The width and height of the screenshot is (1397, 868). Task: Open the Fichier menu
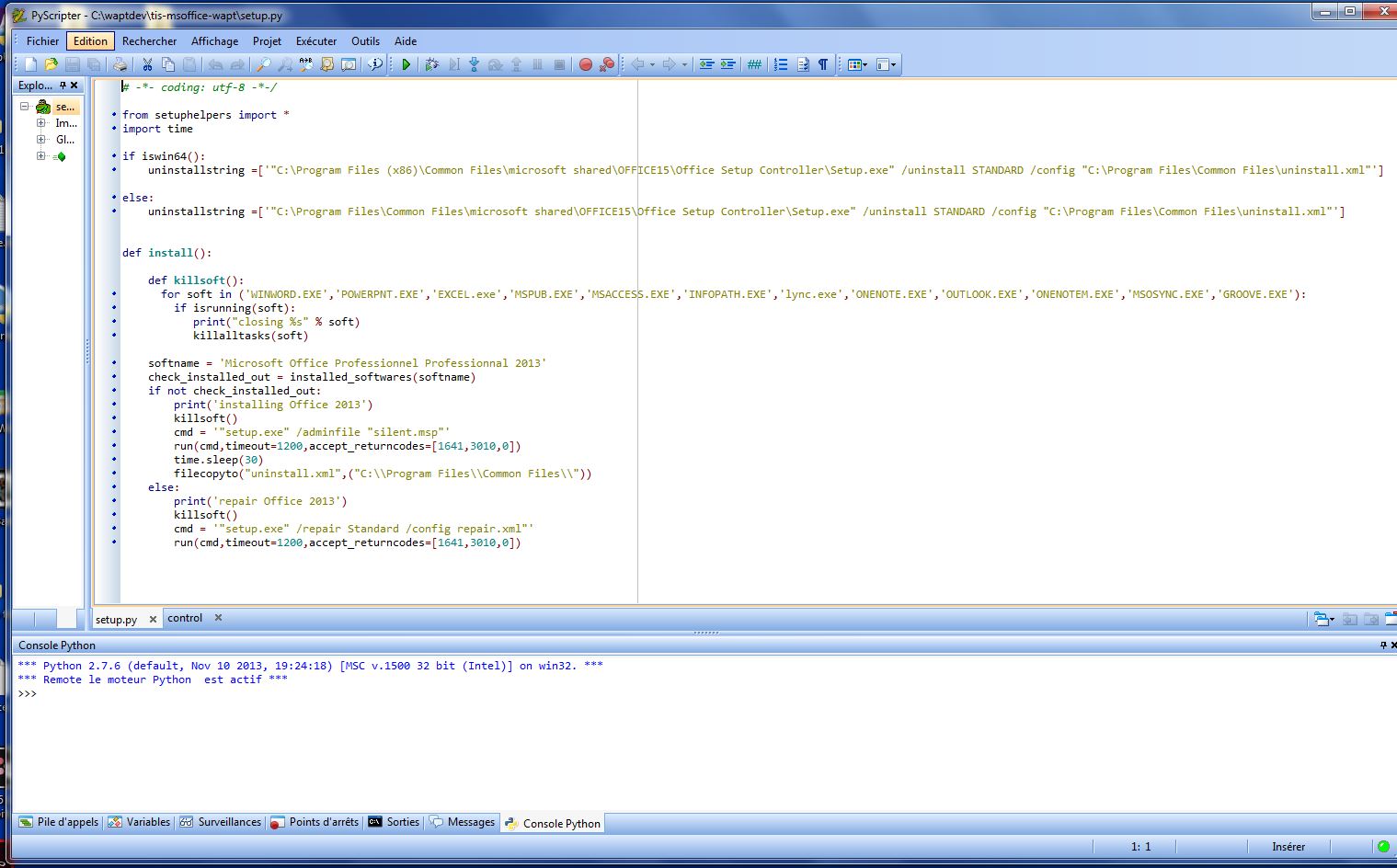[42, 40]
